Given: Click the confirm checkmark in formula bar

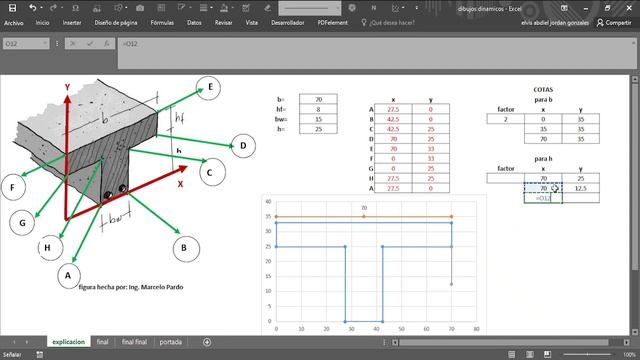Looking at the screenshot, I should (90, 44).
